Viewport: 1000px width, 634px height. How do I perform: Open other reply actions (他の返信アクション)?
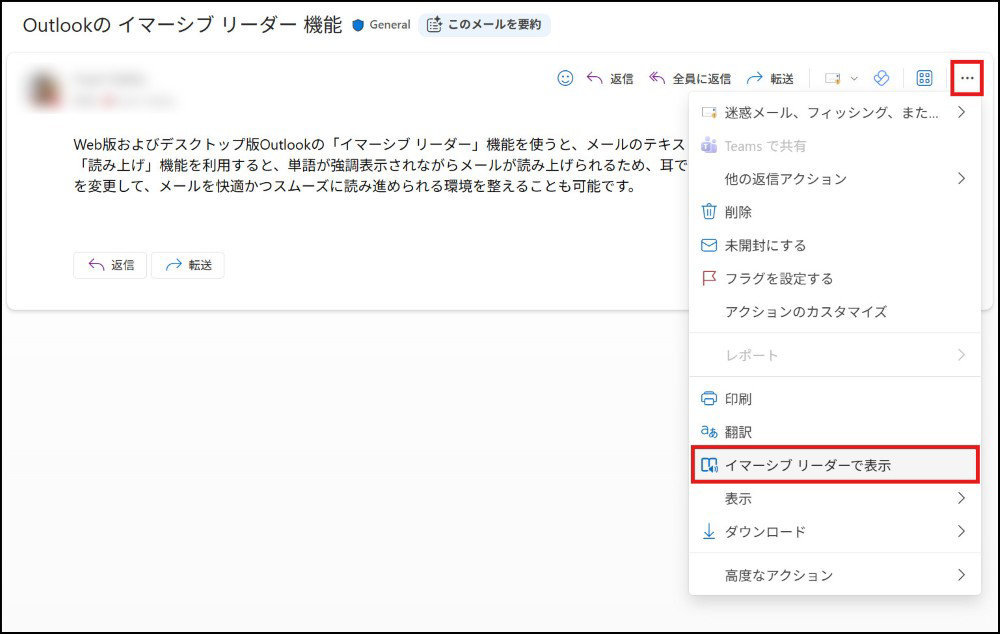835,179
